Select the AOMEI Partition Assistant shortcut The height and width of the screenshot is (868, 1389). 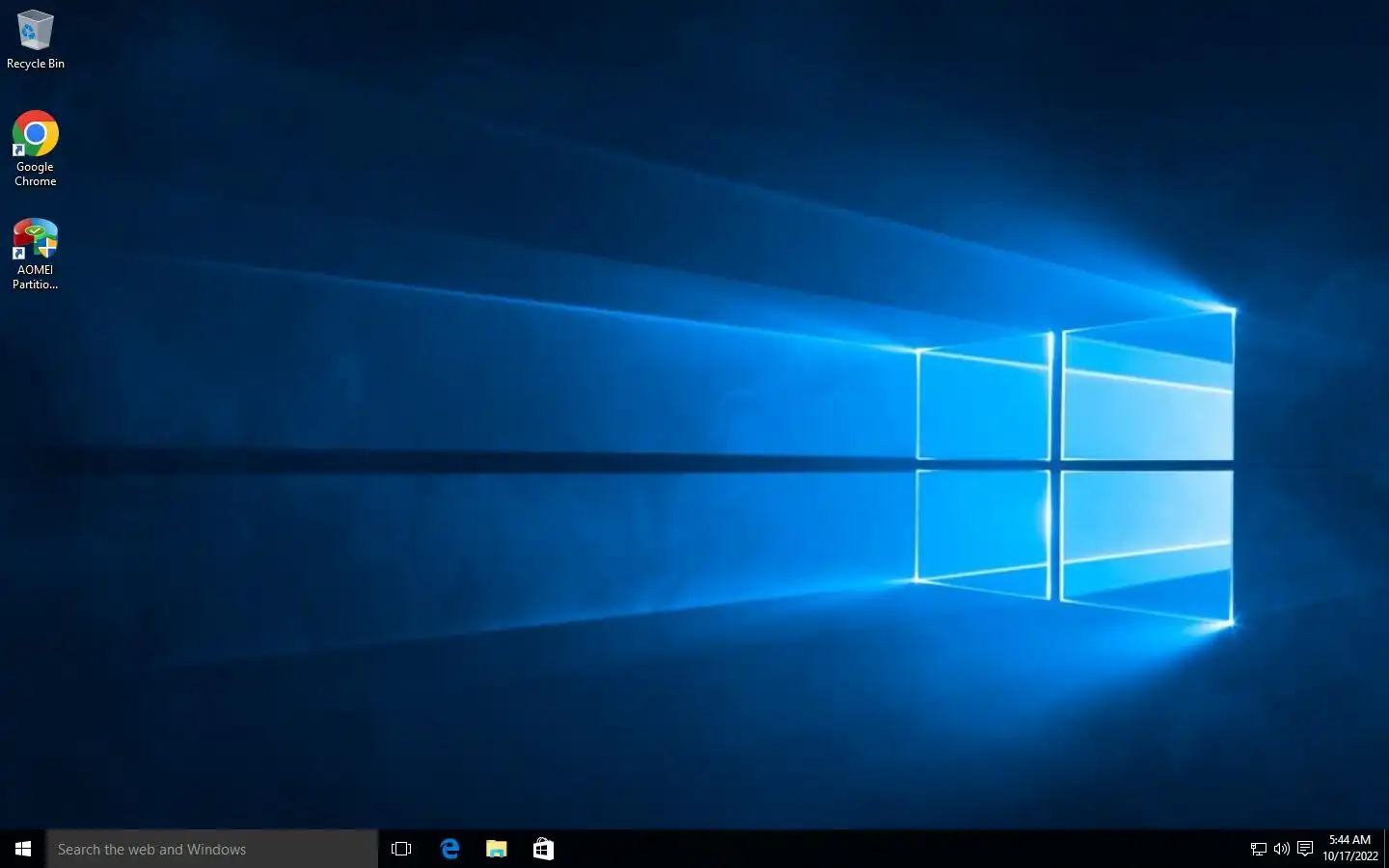pyautogui.click(x=36, y=255)
